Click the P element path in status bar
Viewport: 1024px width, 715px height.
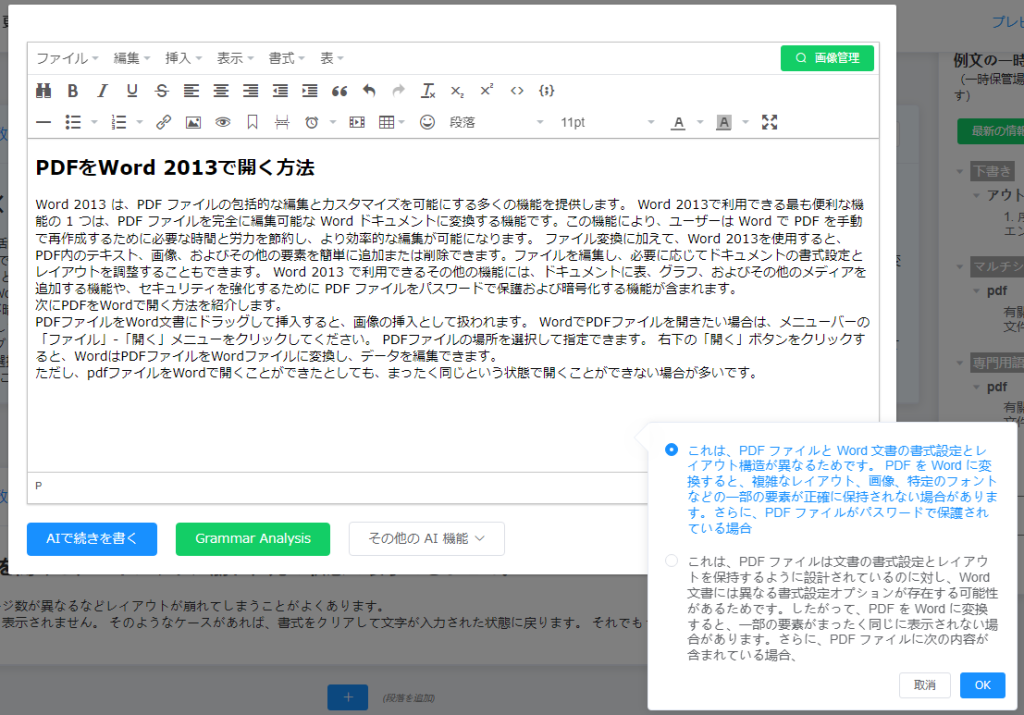39,486
